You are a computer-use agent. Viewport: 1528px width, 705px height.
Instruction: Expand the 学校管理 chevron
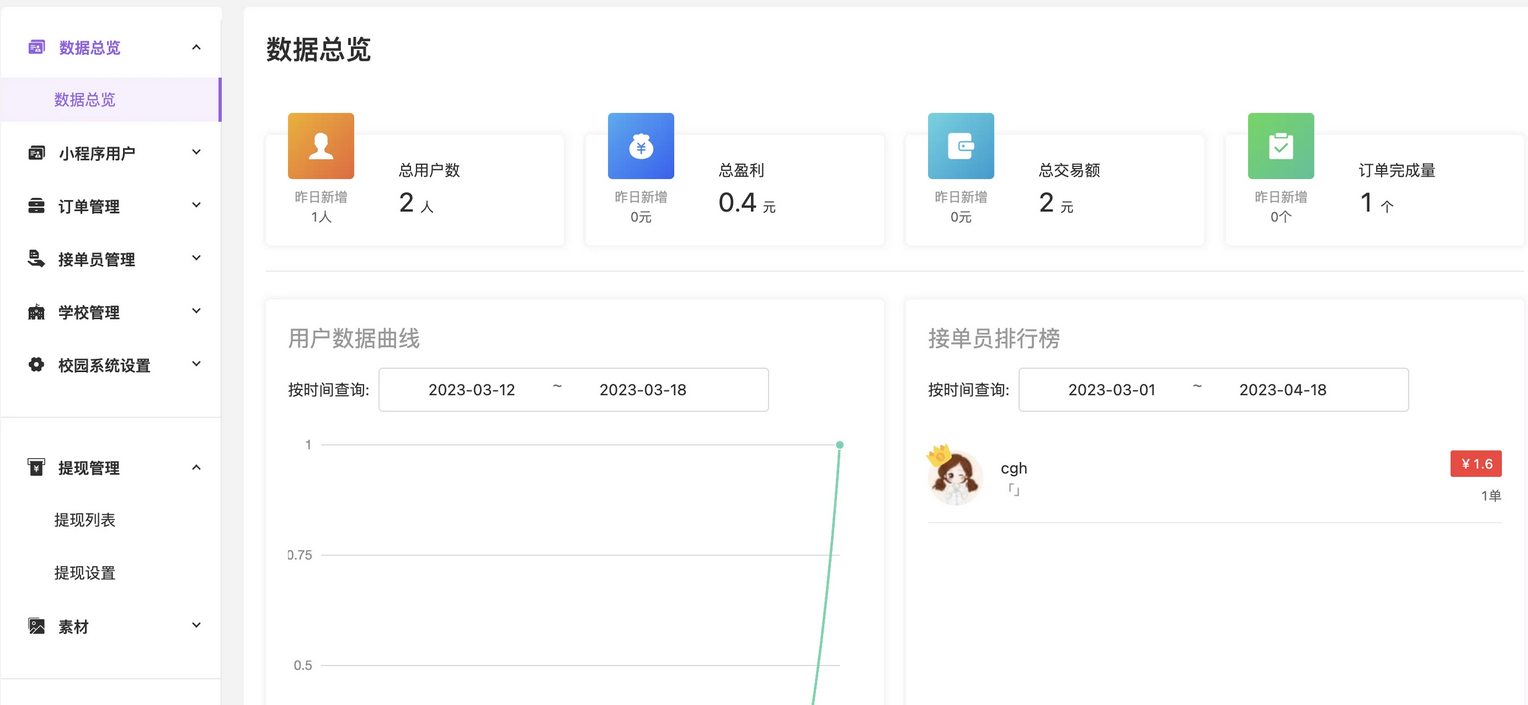click(196, 311)
